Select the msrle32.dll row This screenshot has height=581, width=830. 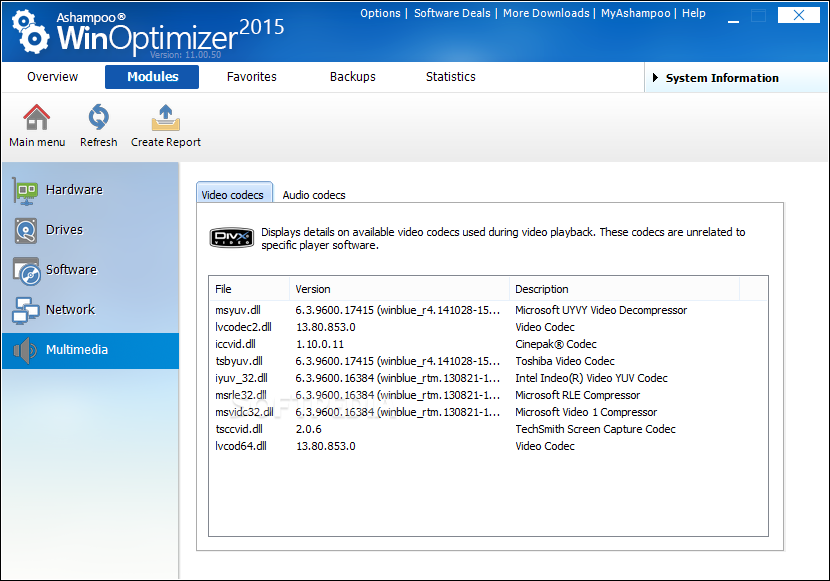(x=488, y=395)
